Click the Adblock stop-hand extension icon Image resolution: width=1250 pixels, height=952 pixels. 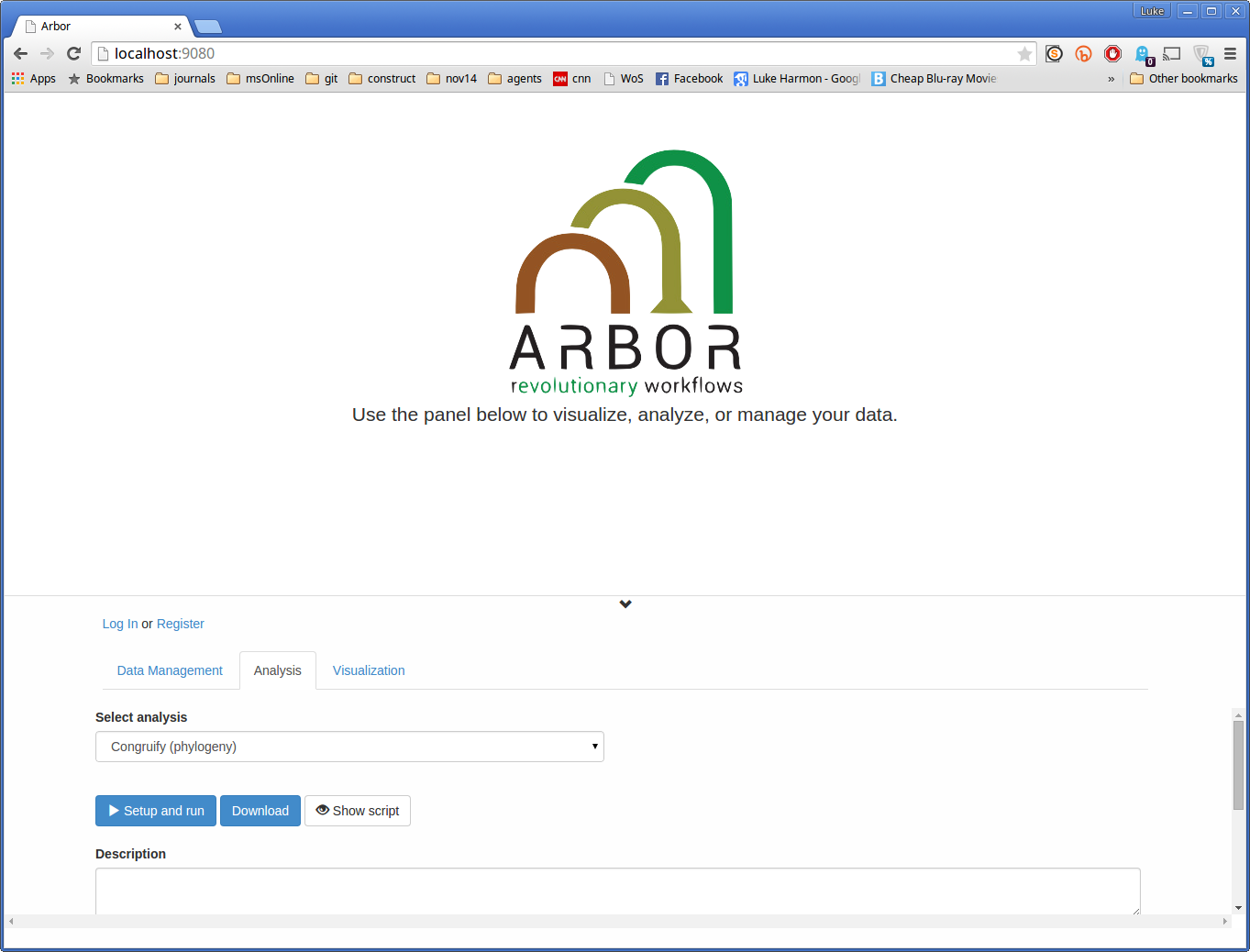coord(1112,54)
